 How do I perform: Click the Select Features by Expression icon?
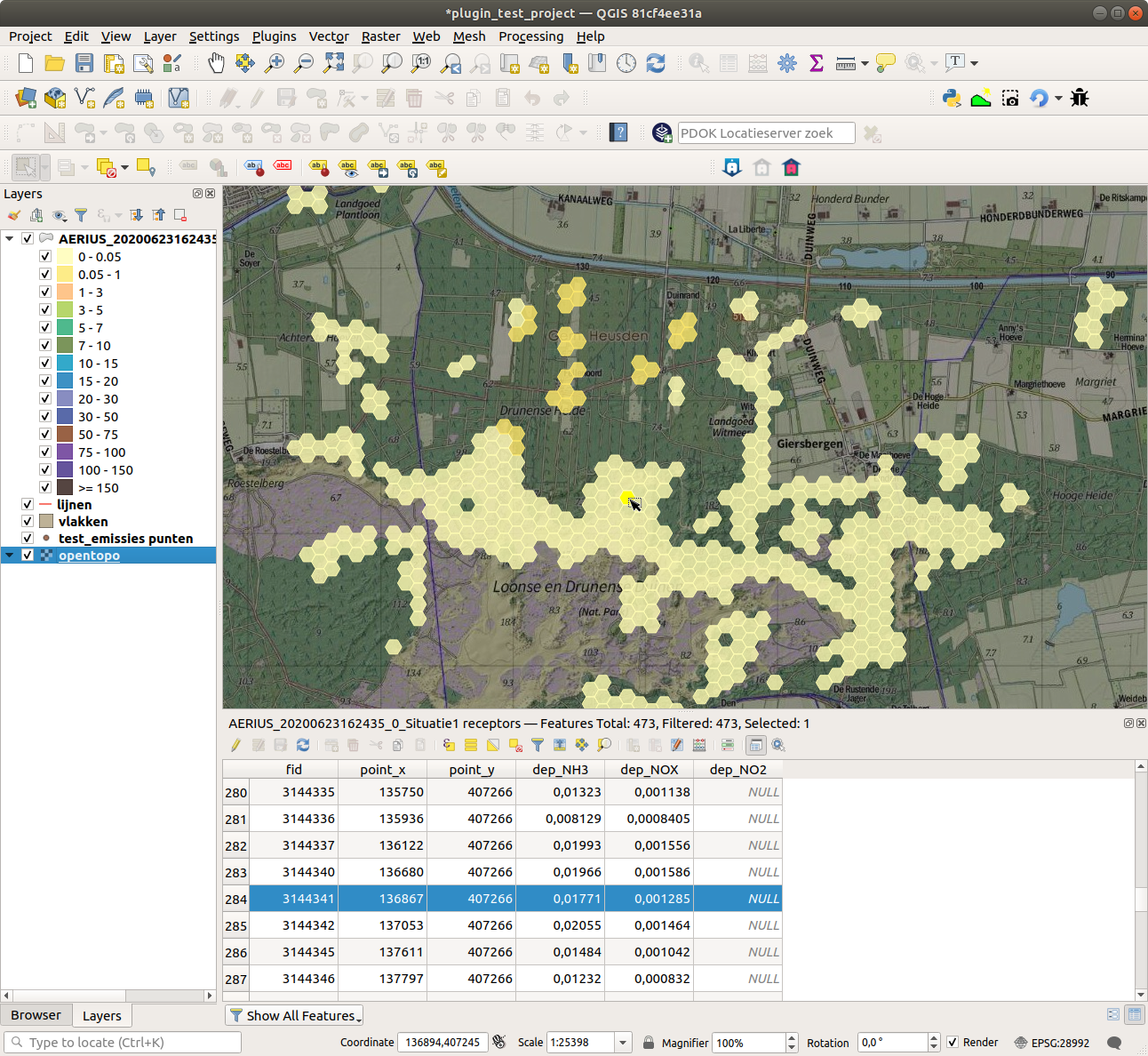[x=450, y=745]
